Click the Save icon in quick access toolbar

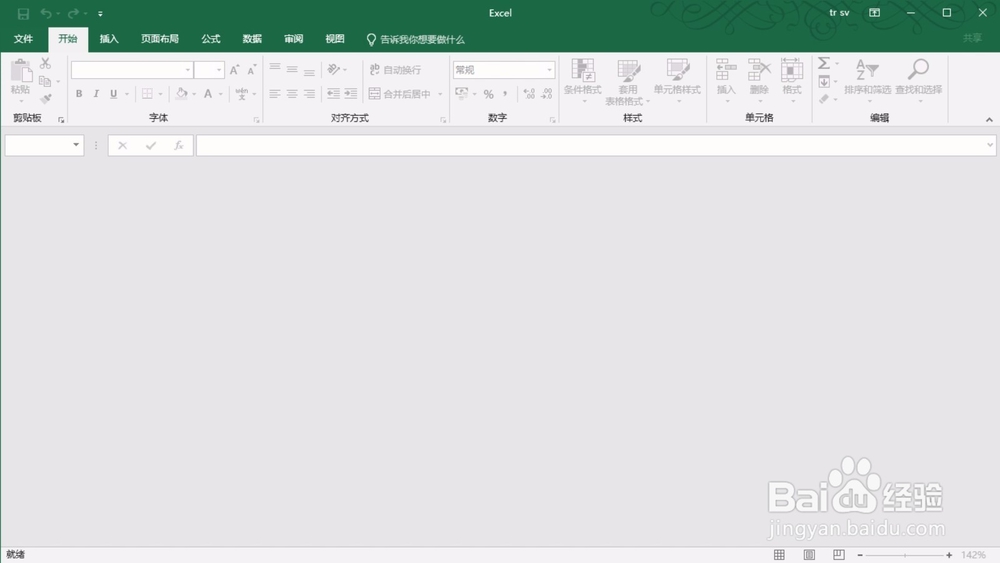pyautogui.click(x=23, y=13)
